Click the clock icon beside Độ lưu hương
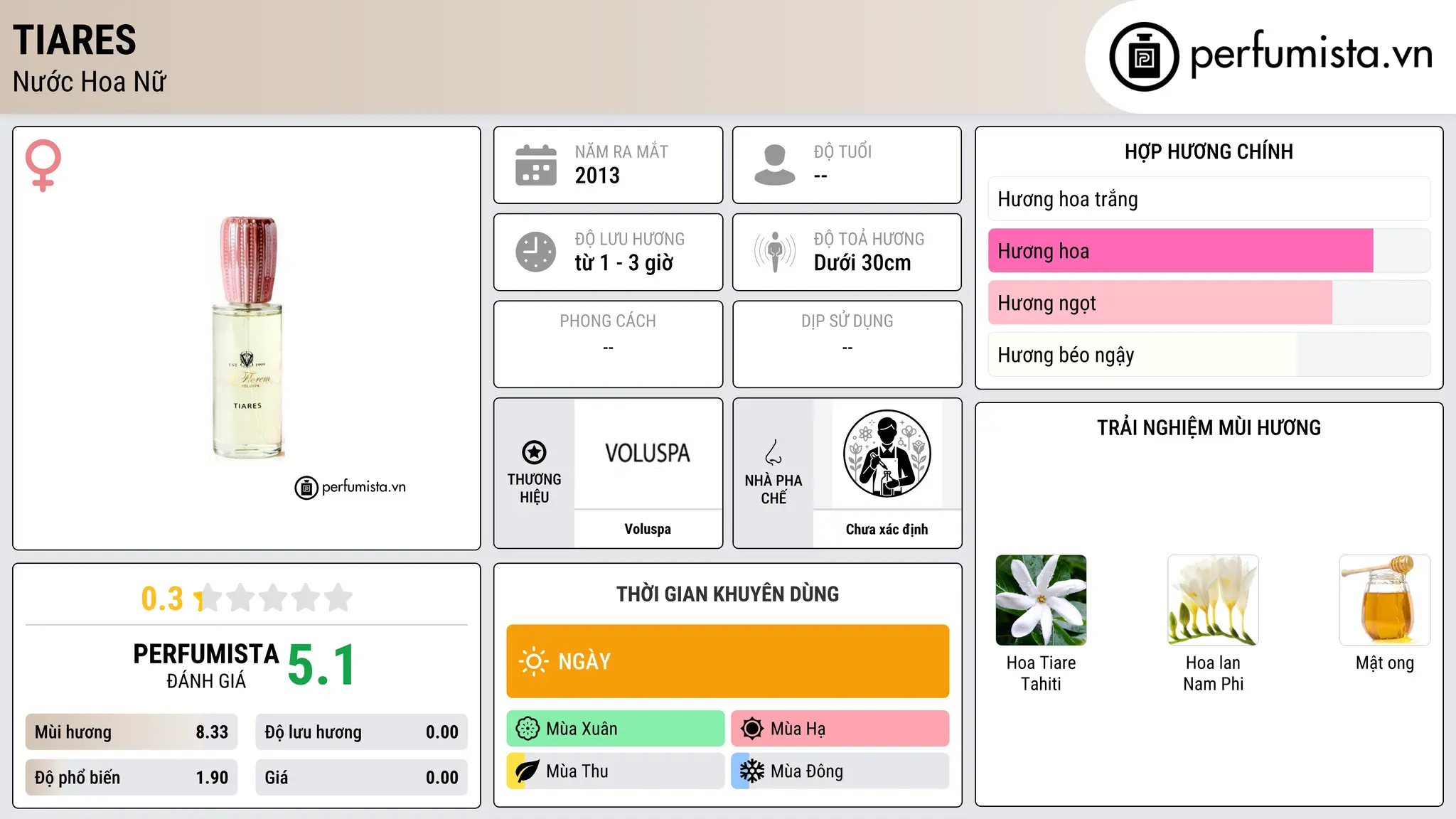The image size is (1456, 819). click(536, 252)
